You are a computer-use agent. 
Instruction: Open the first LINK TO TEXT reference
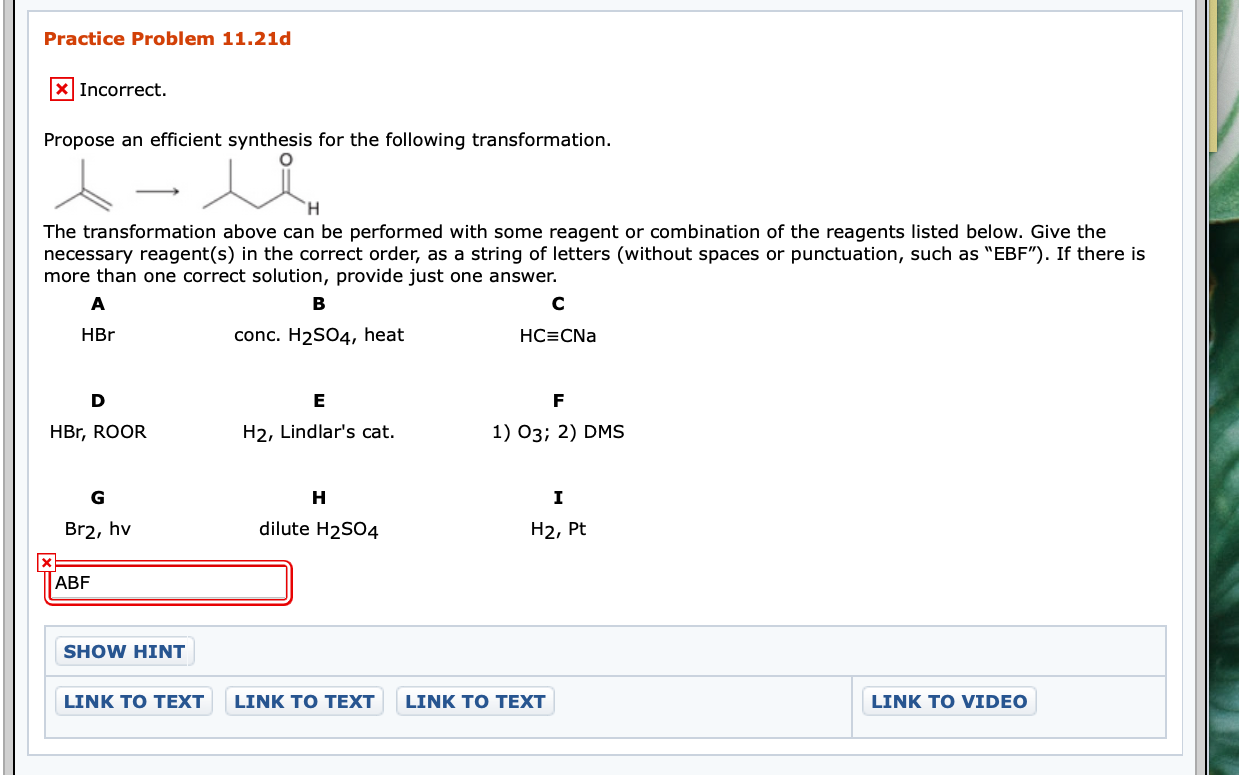[x=133, y=701]
